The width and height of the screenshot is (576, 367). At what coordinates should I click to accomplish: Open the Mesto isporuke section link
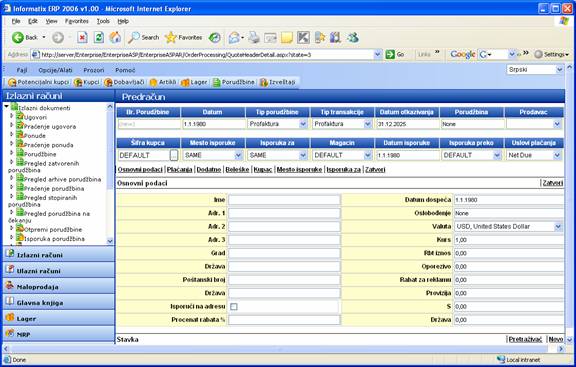click(x=299, y=169)
